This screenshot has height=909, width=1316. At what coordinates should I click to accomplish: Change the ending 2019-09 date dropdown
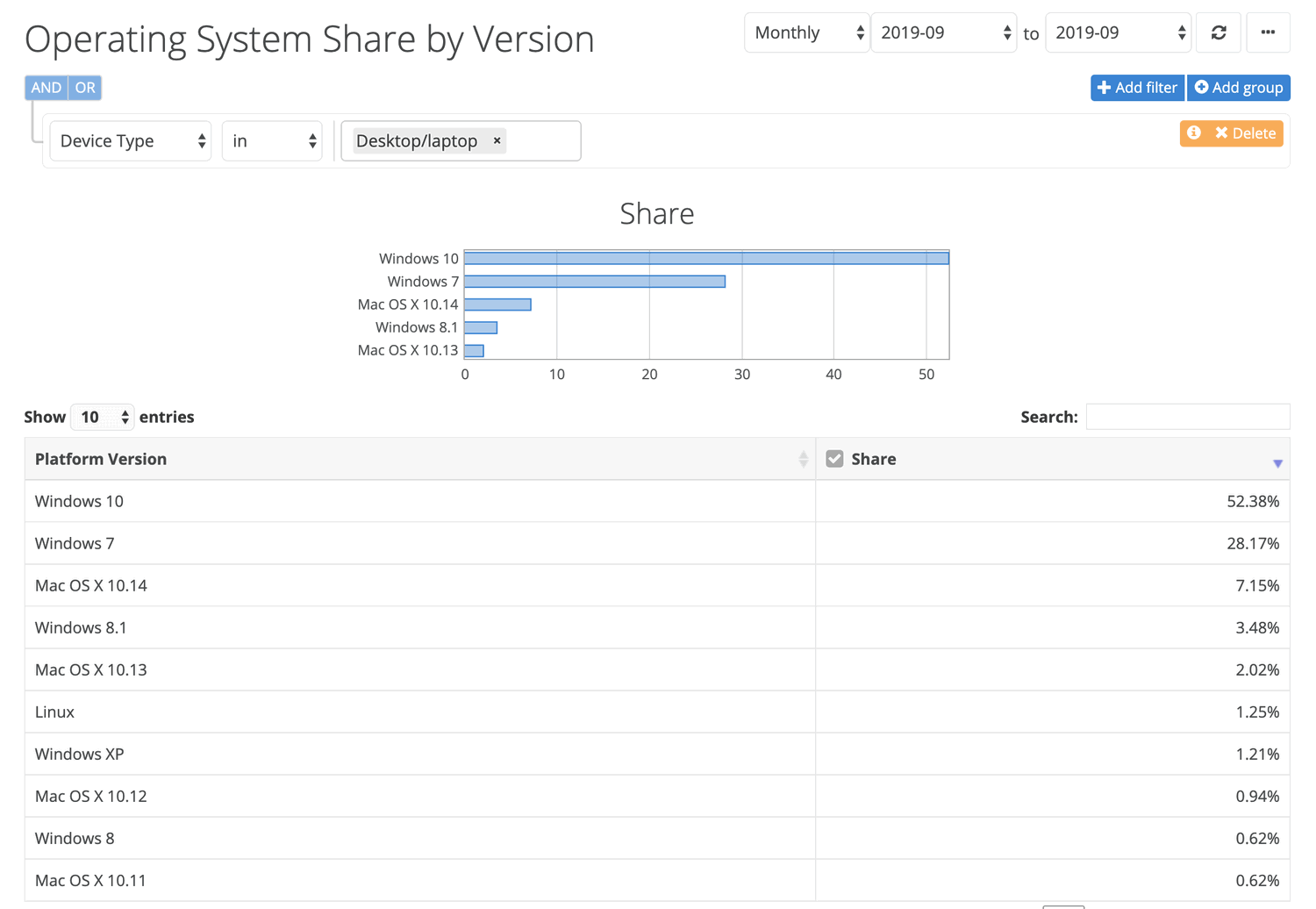click(1118, 32)
